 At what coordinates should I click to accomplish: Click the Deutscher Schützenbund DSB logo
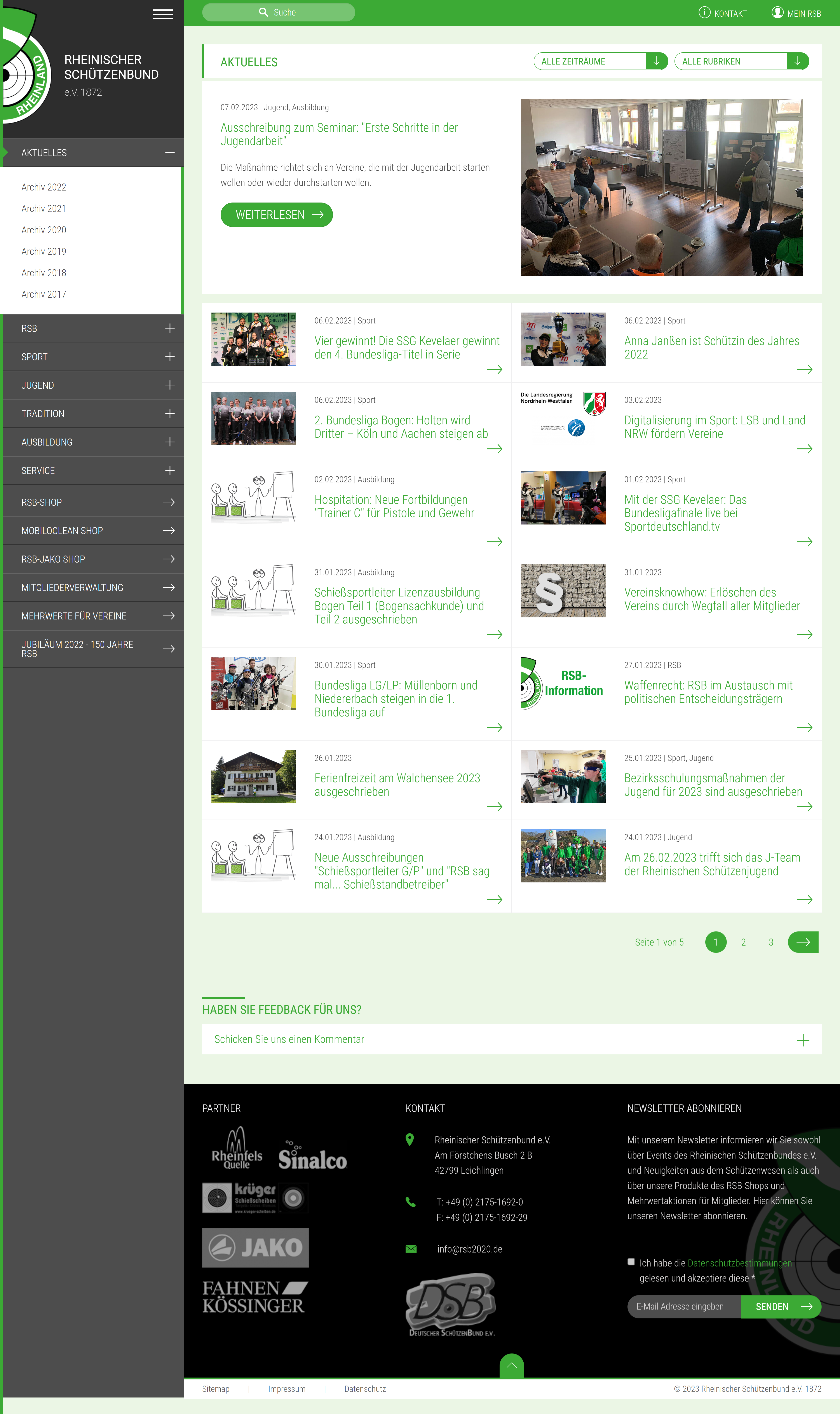tap(451, 1305)
